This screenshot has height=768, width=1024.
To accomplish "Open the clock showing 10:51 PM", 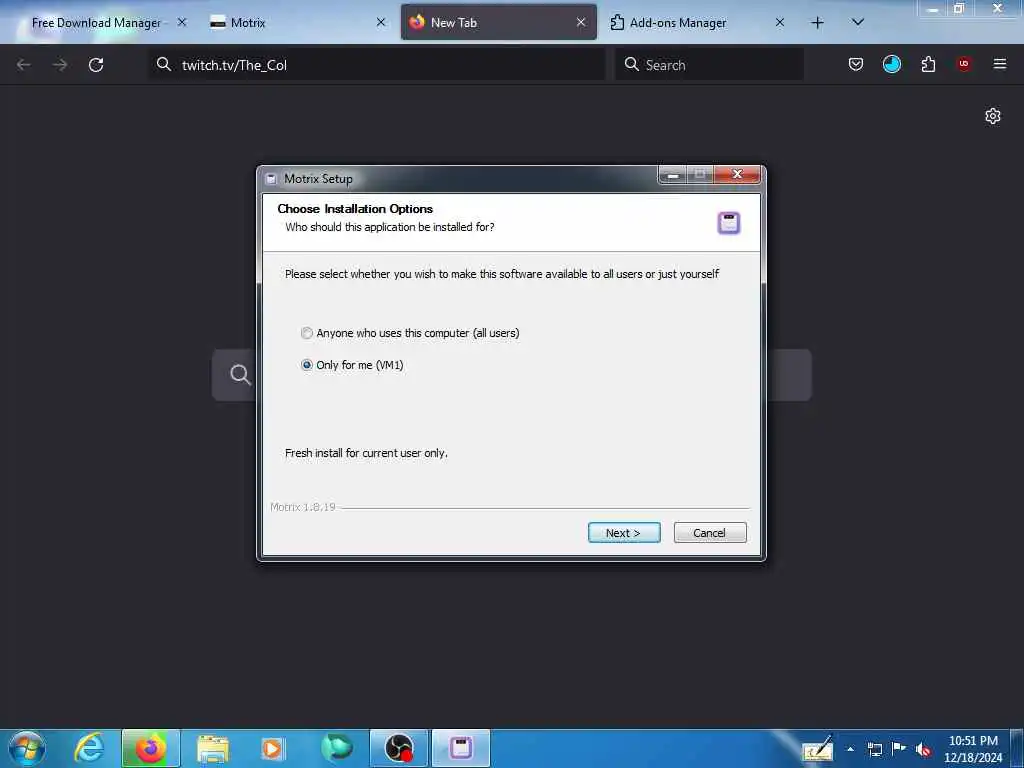I will pos(973,749).
